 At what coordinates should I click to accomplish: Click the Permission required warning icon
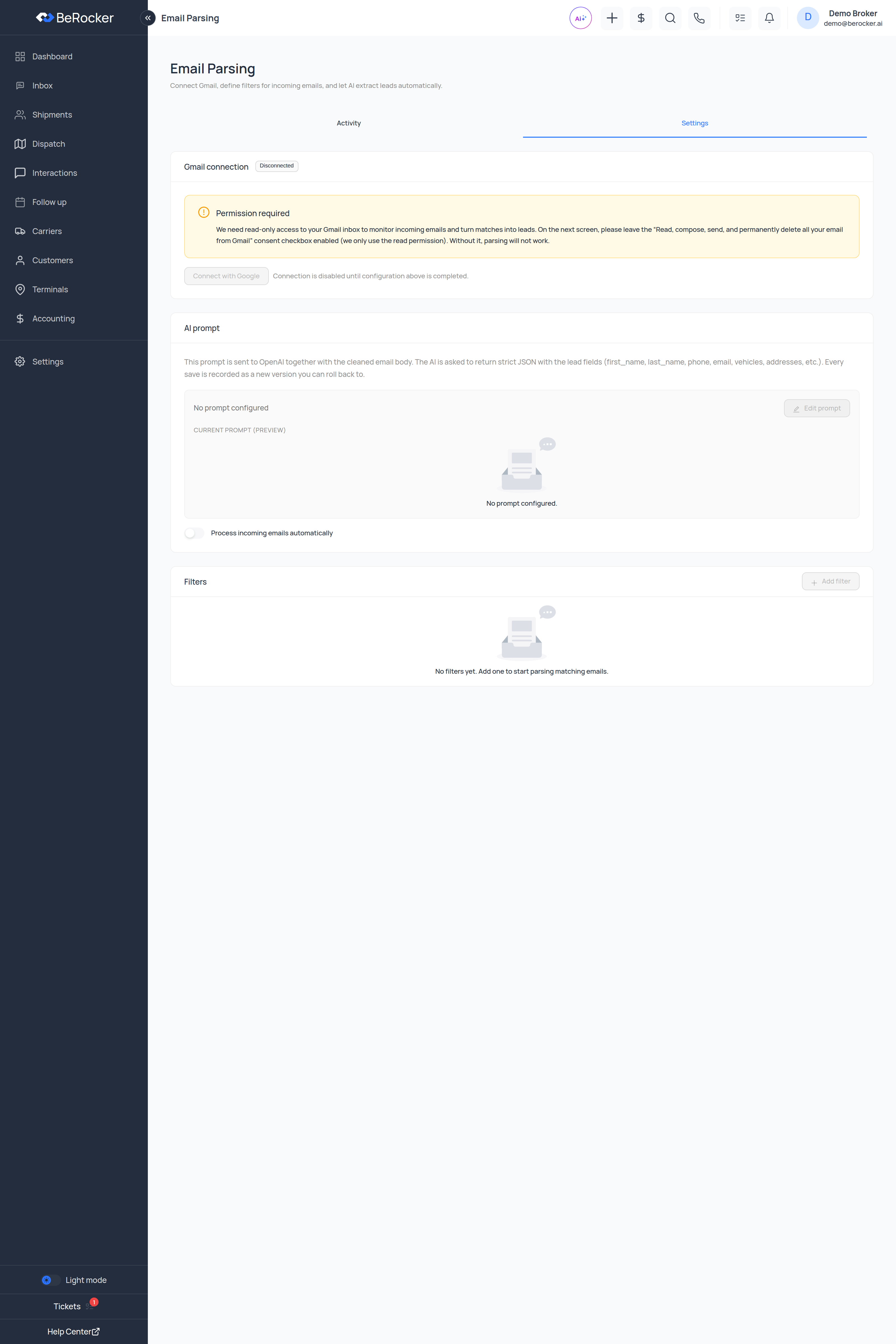click(204, 213)
